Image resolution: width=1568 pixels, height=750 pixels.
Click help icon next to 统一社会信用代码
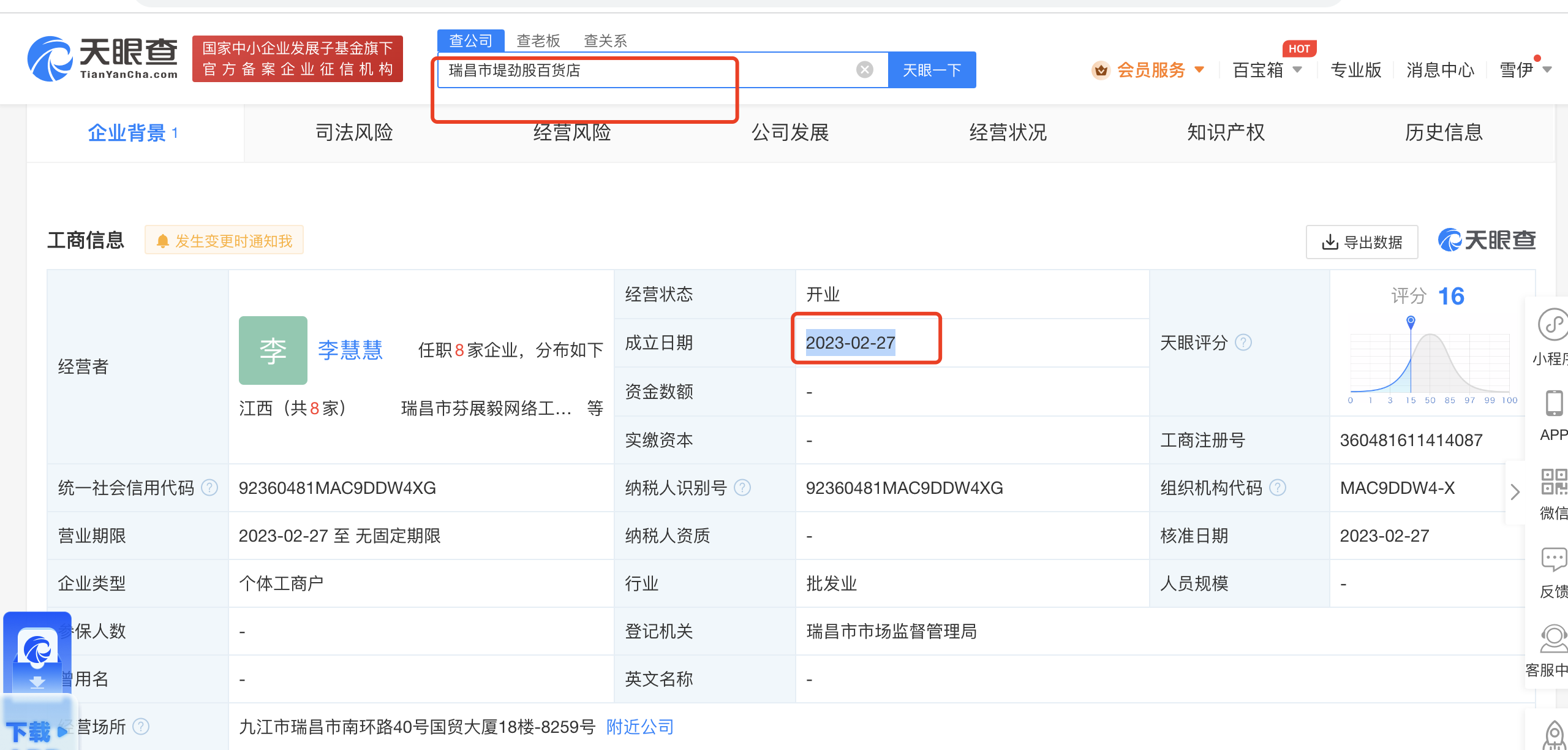(209, 488)
